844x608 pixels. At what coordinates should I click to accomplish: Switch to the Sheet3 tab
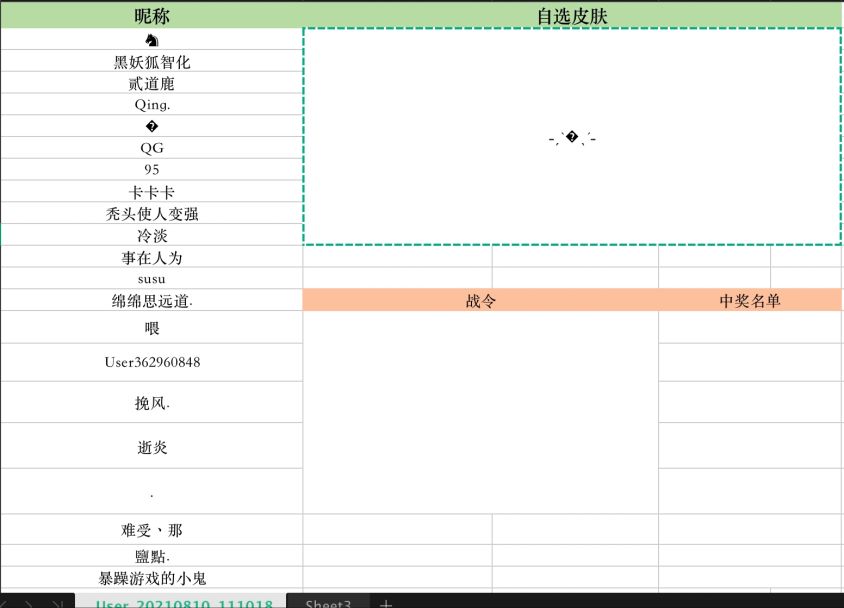pos(328,603)
